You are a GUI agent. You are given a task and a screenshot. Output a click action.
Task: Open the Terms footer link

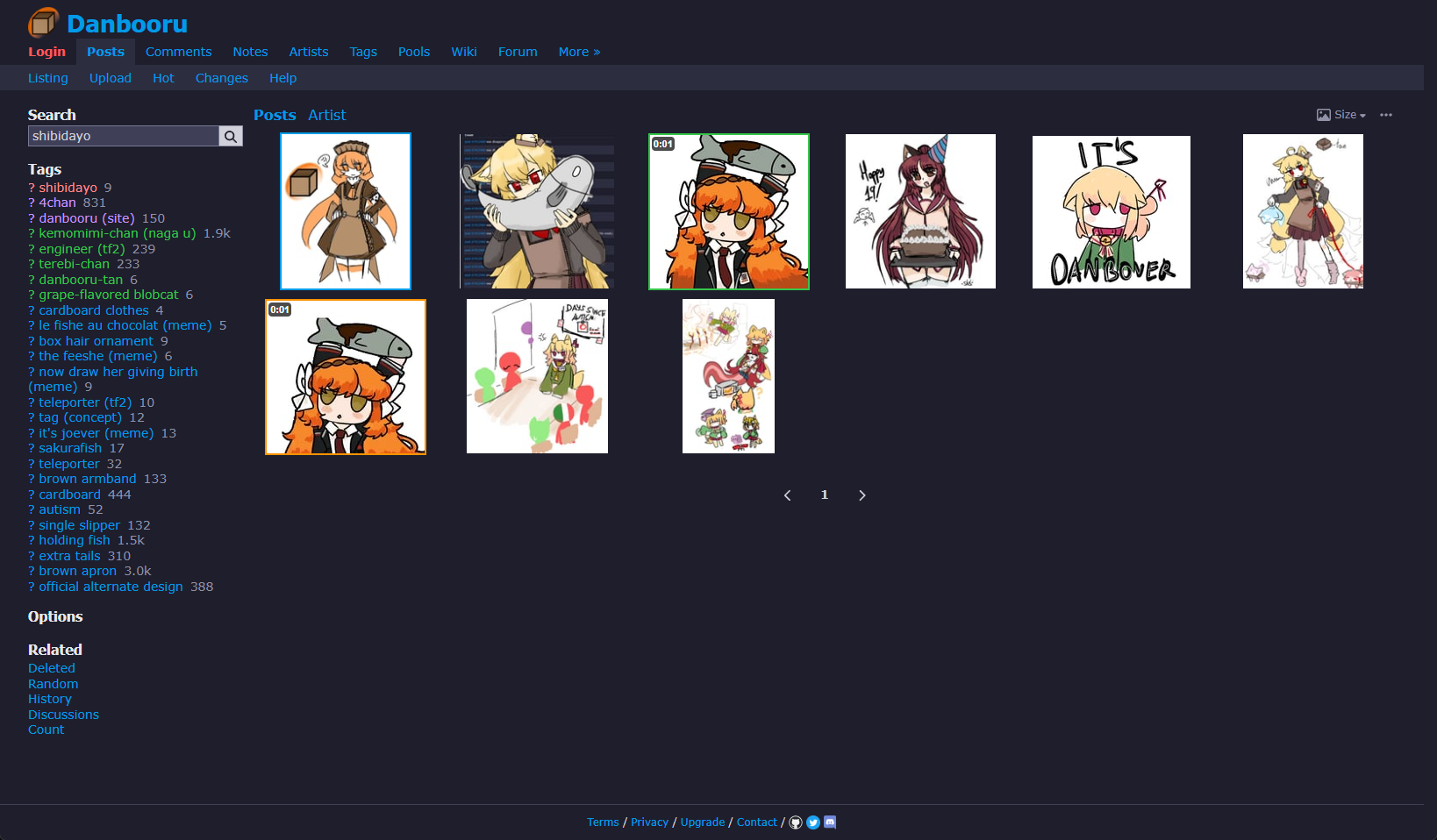604,822
